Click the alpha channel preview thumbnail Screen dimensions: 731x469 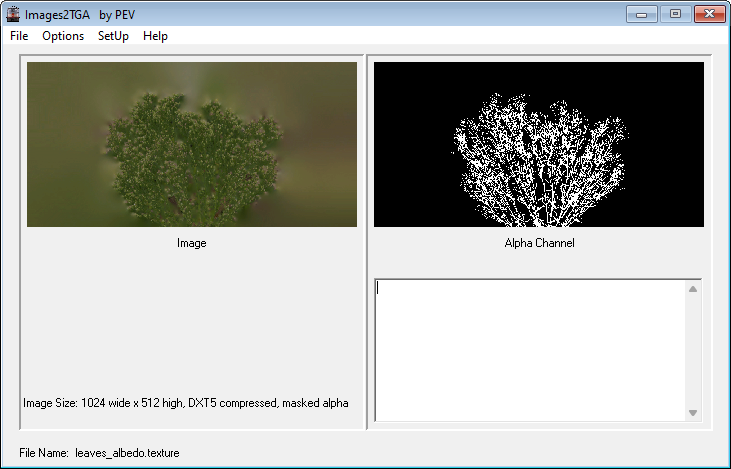click(x=539, y=145)
